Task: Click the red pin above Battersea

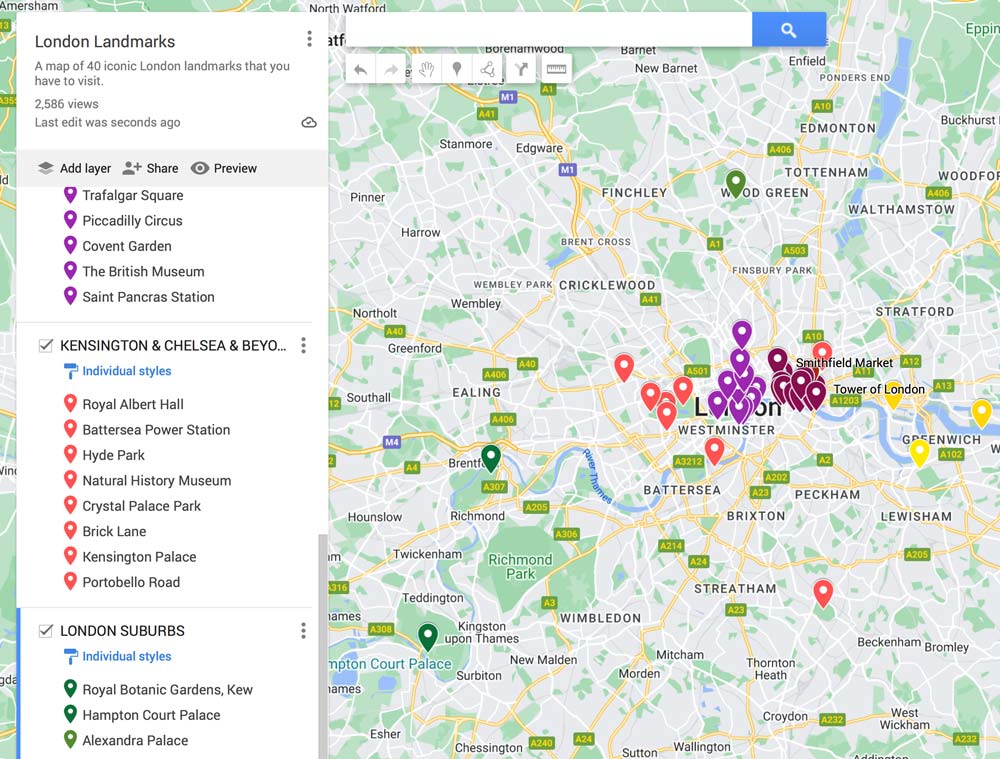Action: (714, 450)
